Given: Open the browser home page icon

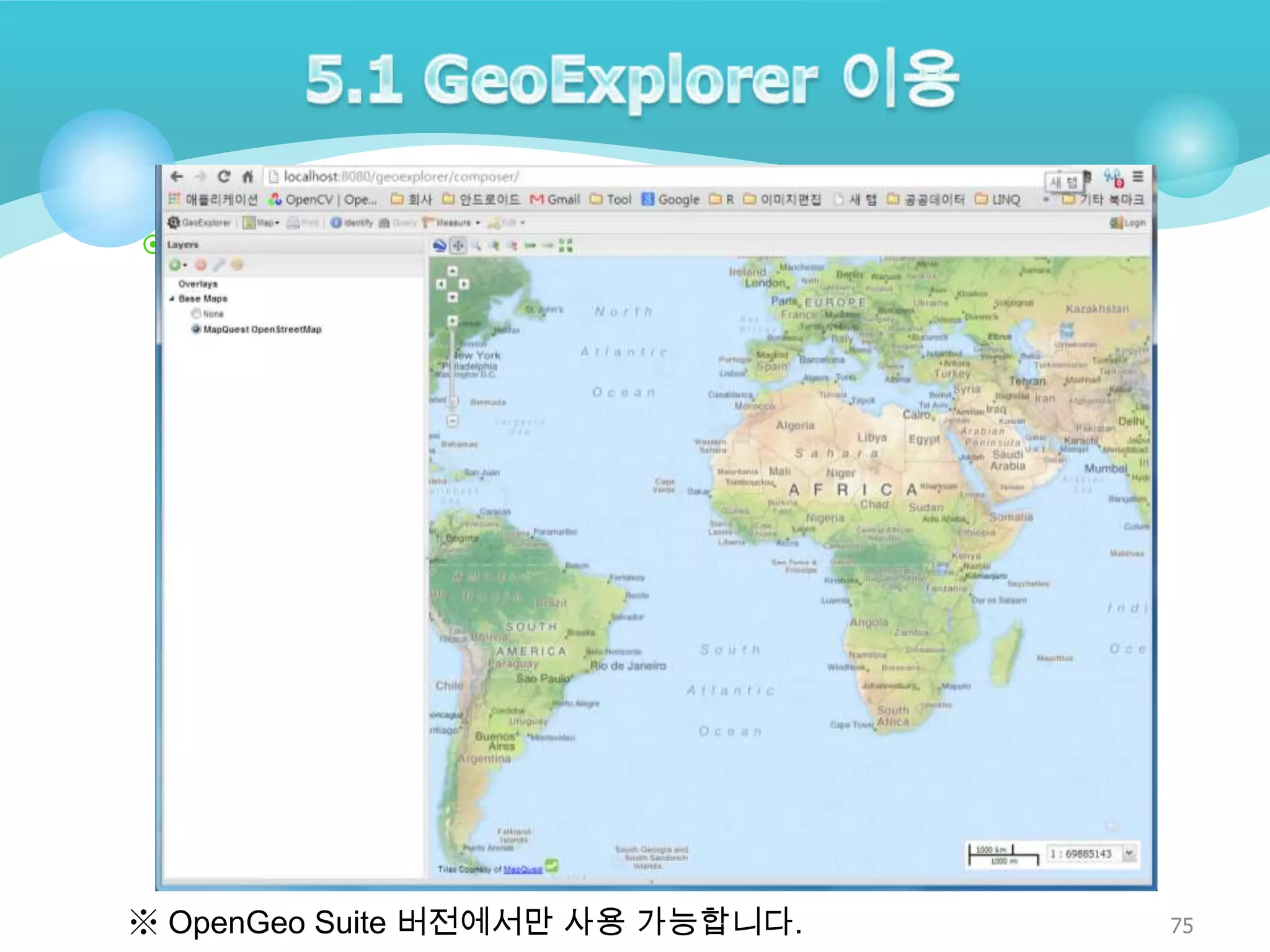Looking at the screenshot, I should point(247,177).
